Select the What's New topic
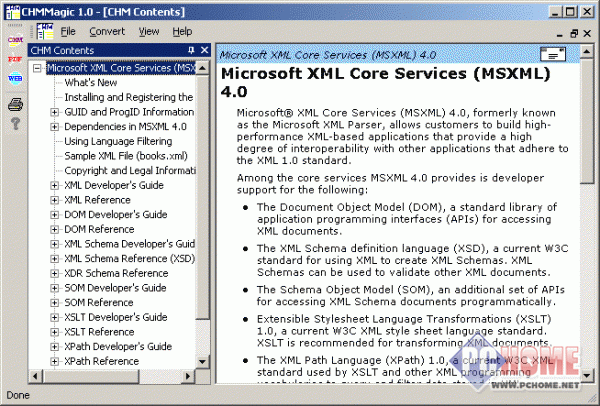Screen dimensions: 600x406 [x=91, y=83]
